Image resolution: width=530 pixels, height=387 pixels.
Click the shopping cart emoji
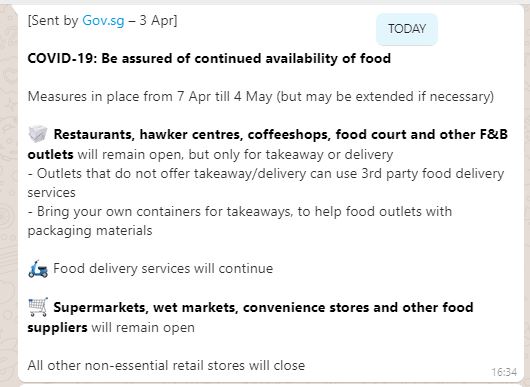click(38, 307)
